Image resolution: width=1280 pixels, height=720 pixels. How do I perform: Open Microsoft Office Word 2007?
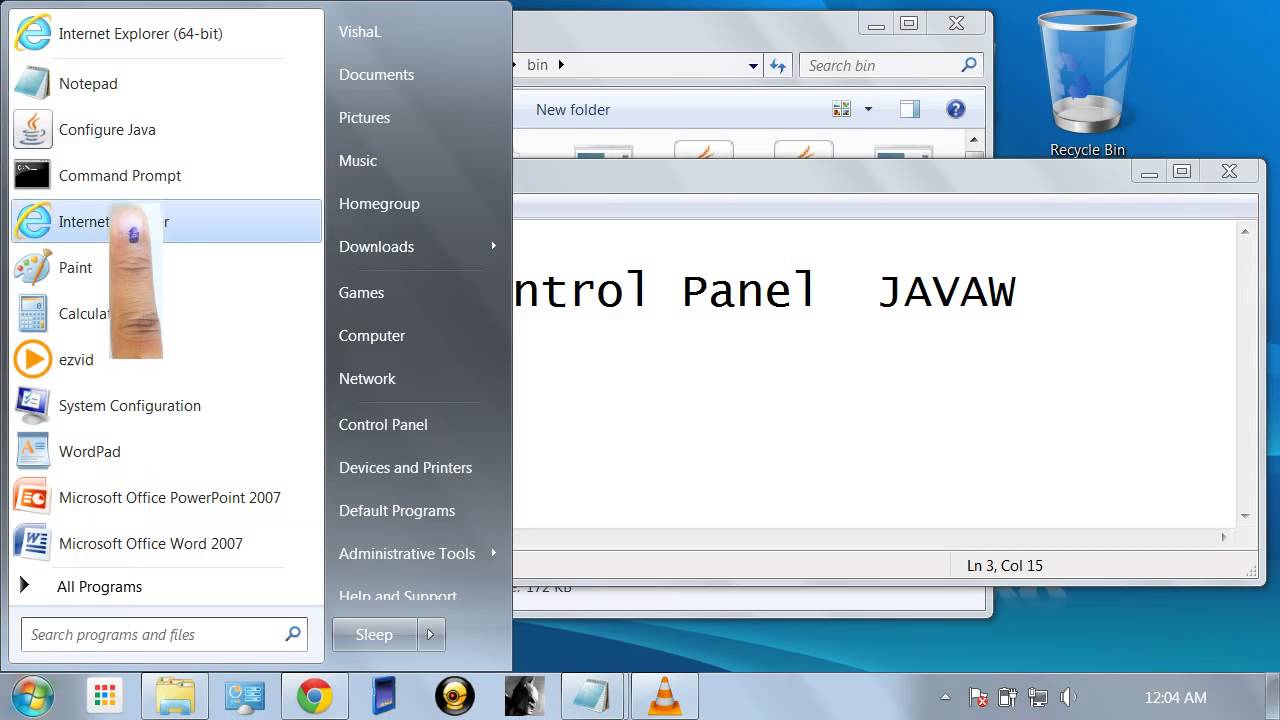click(166, 544)
